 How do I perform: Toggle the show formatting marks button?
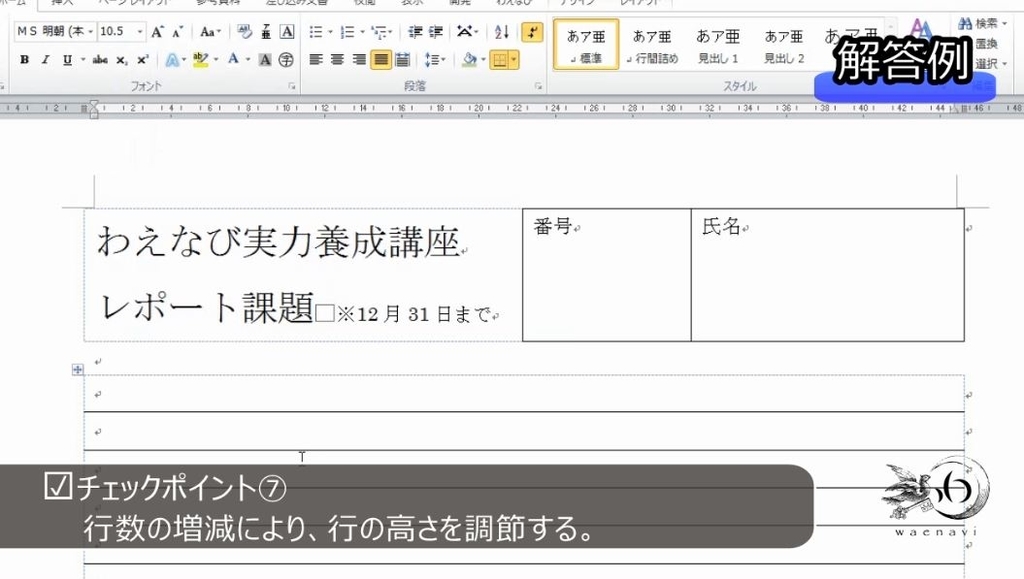[531, 31]
